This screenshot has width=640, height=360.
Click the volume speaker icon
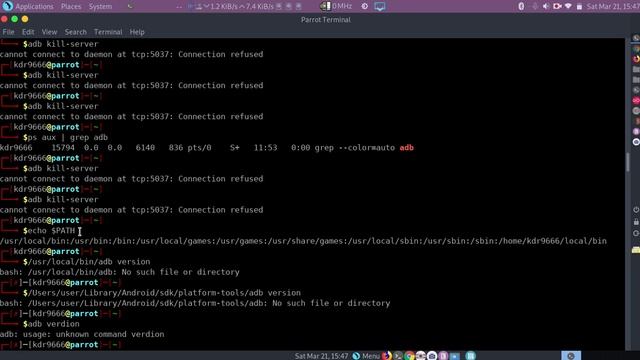tap(546, 7)
